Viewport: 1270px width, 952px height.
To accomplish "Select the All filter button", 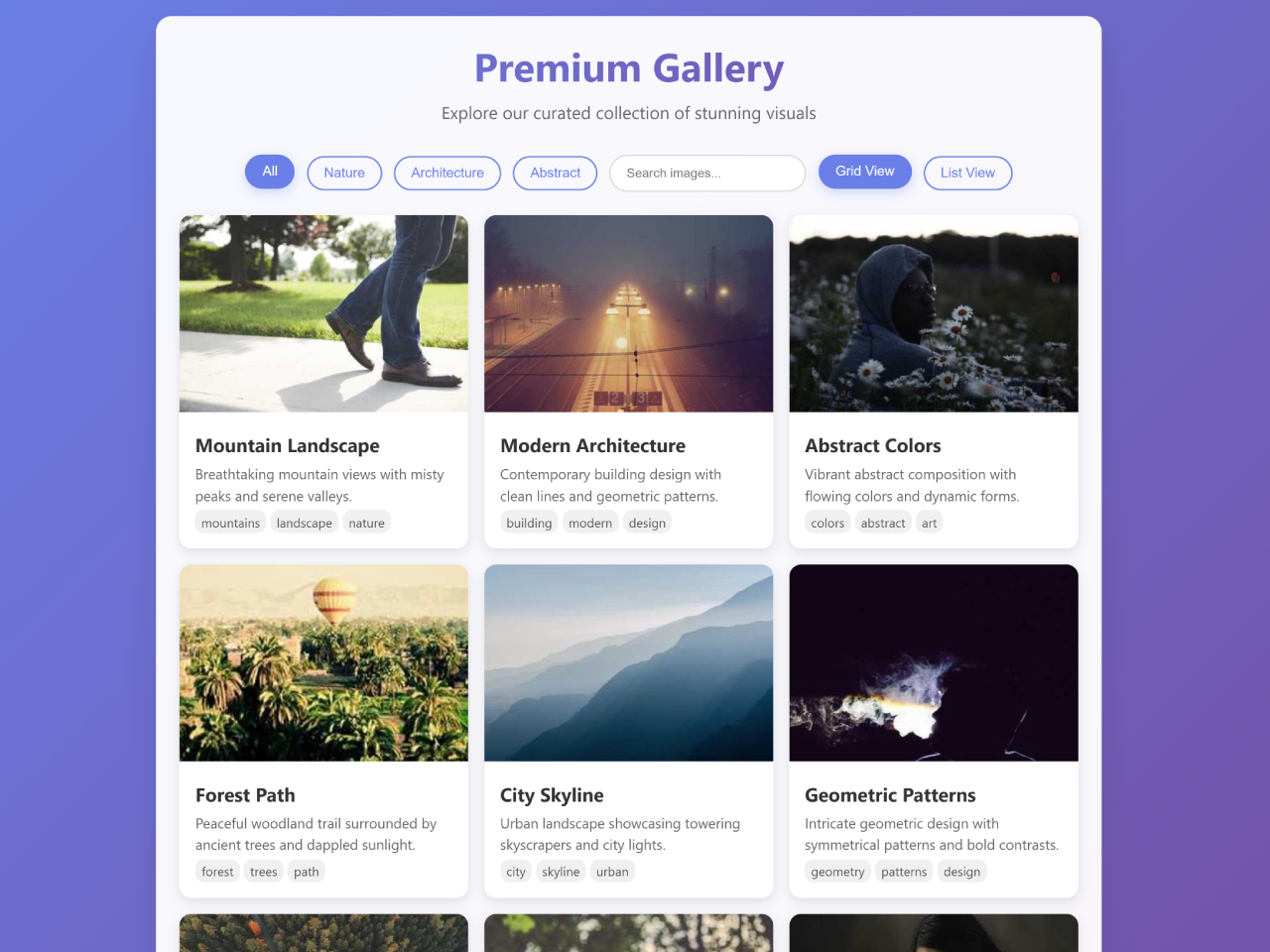I will coord(270,172).
